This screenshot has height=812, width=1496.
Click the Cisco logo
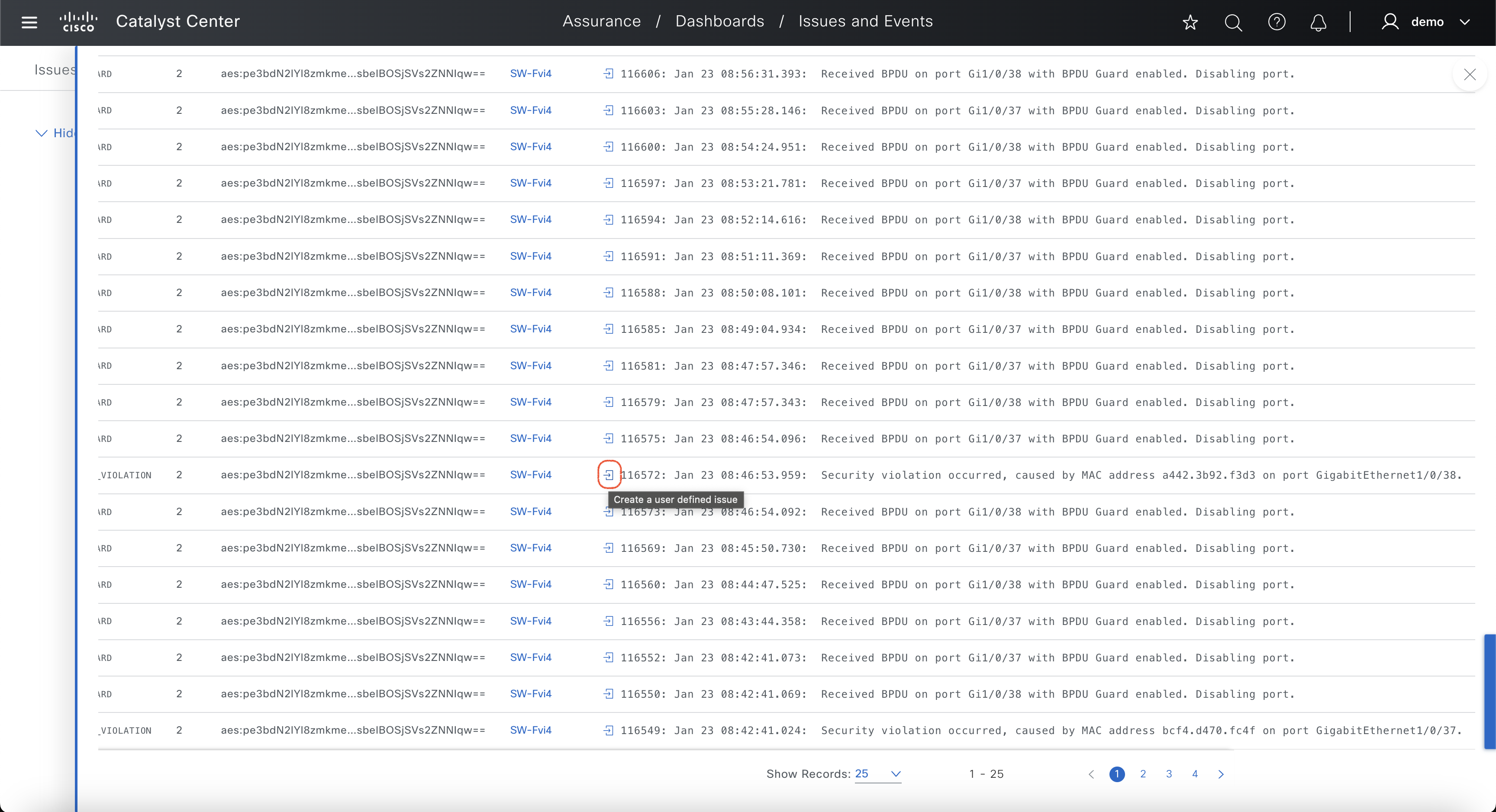pyautogui.click(x=78, y=22)
